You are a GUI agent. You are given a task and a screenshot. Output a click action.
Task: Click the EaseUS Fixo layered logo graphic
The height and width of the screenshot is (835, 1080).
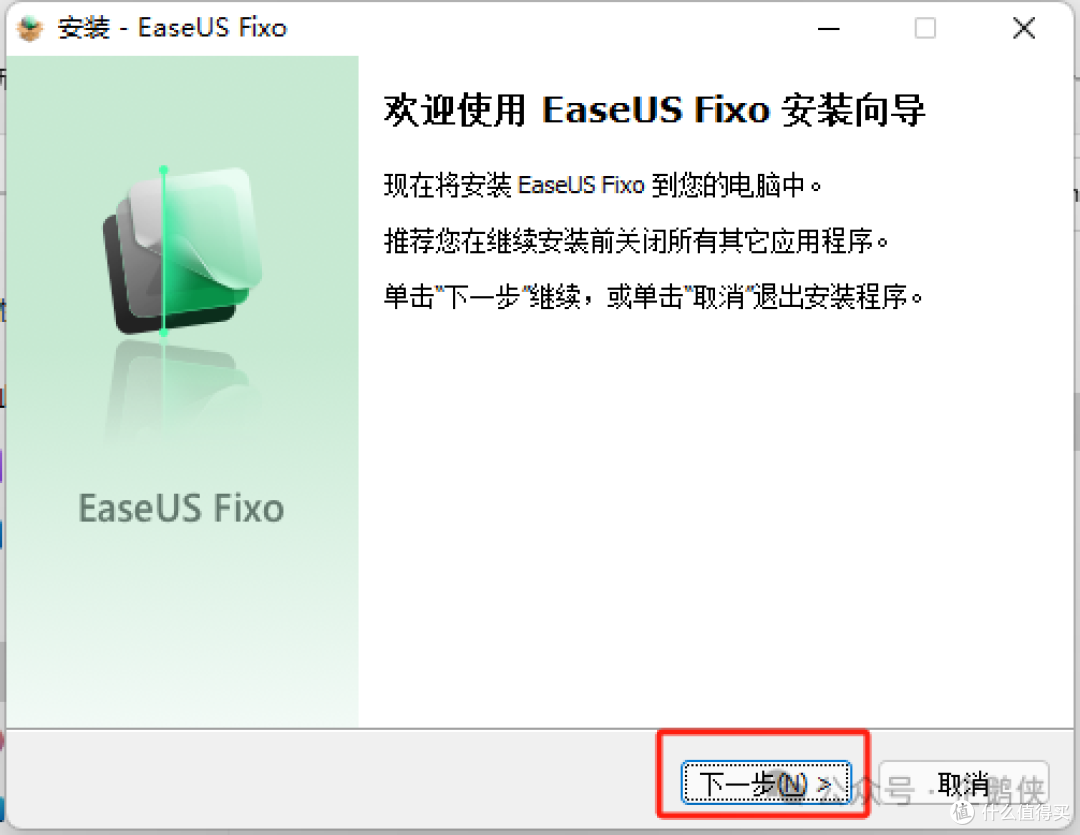[x=183, y=250]
